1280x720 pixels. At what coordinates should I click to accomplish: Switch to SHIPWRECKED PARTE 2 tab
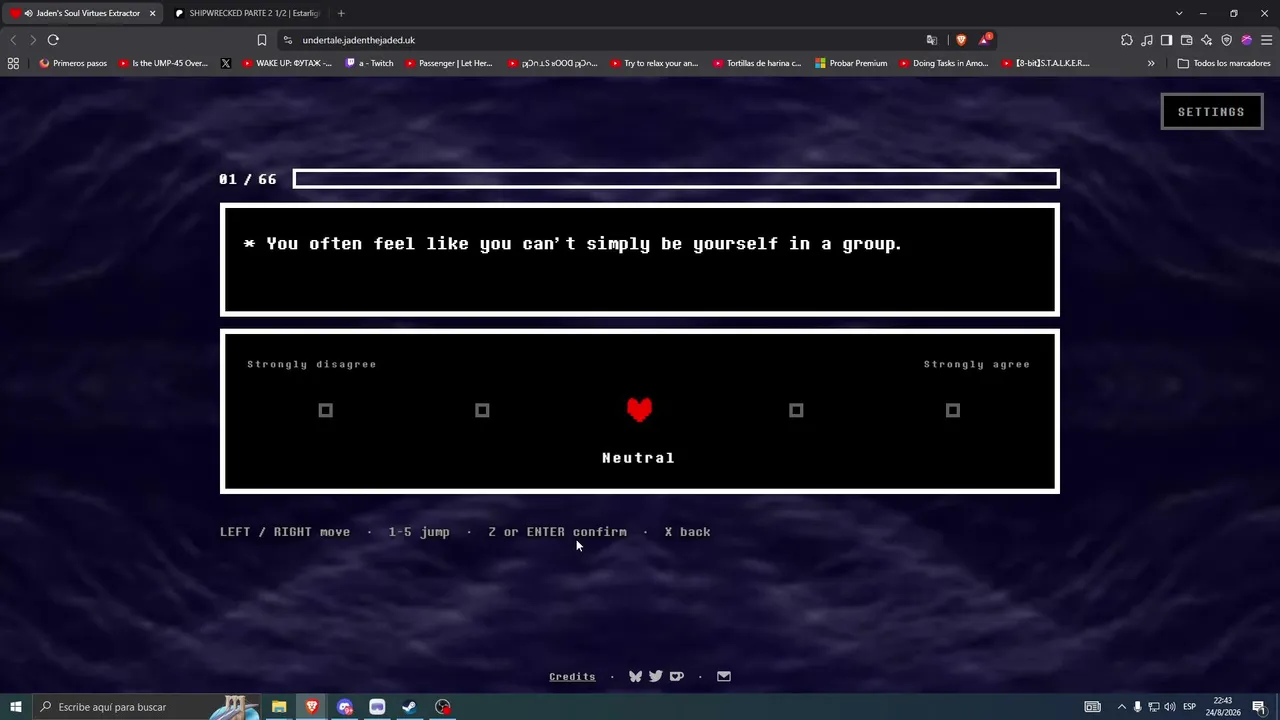(246, 13)
